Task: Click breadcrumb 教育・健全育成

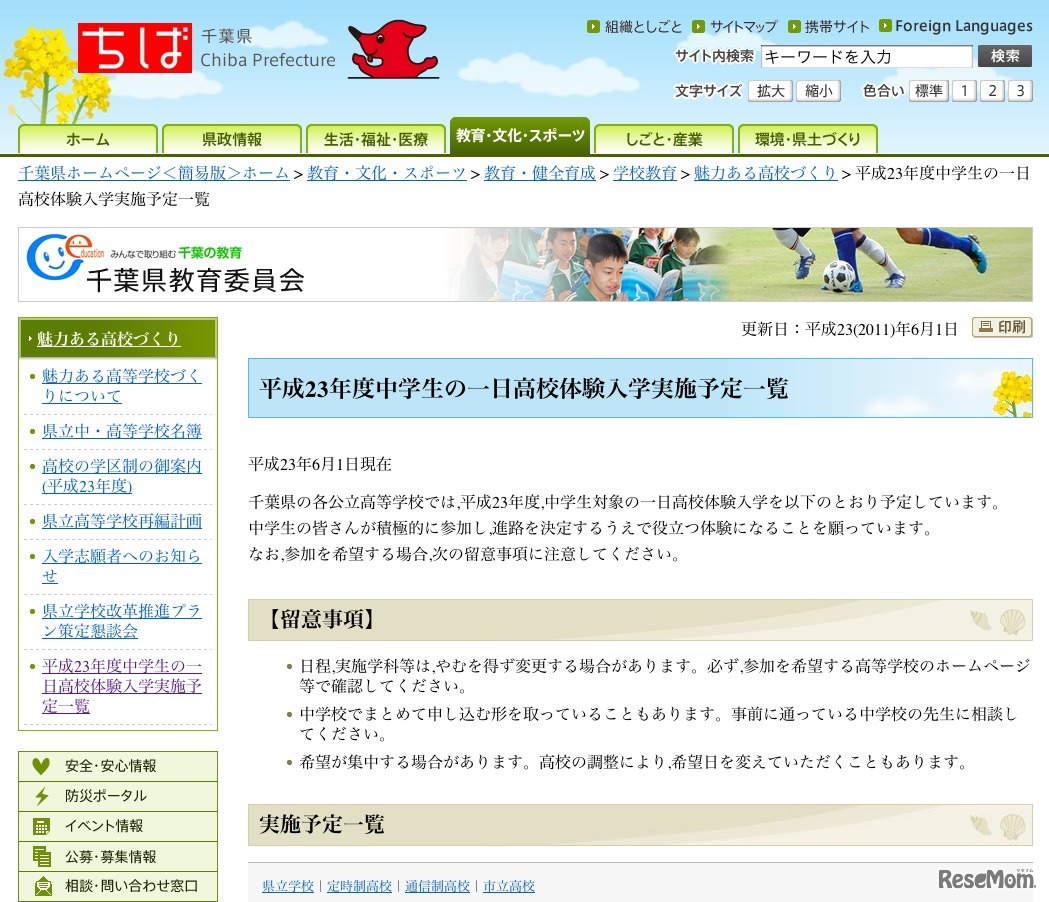Action: coord(539,173)
